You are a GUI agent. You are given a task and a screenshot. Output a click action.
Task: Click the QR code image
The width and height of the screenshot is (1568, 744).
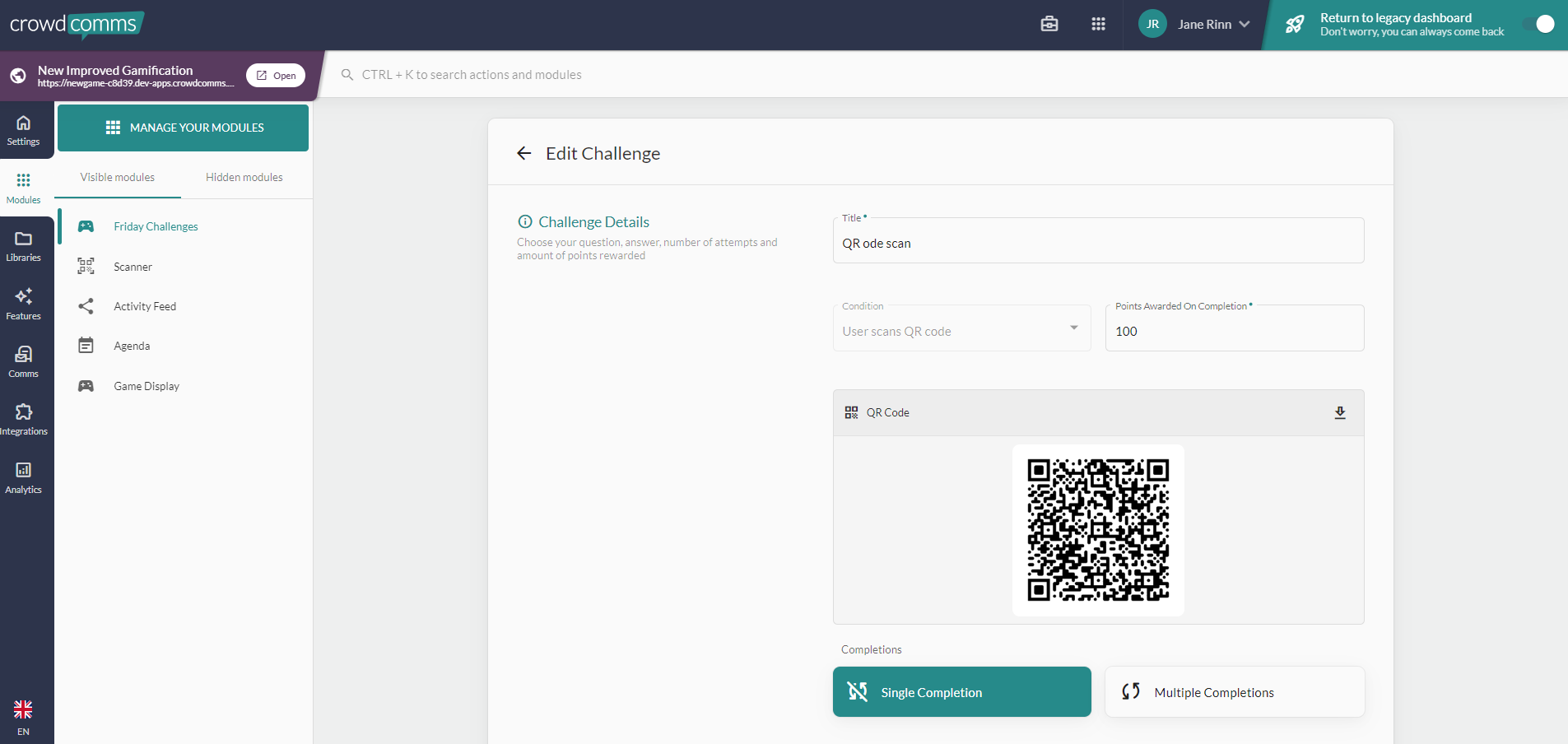1098,530
